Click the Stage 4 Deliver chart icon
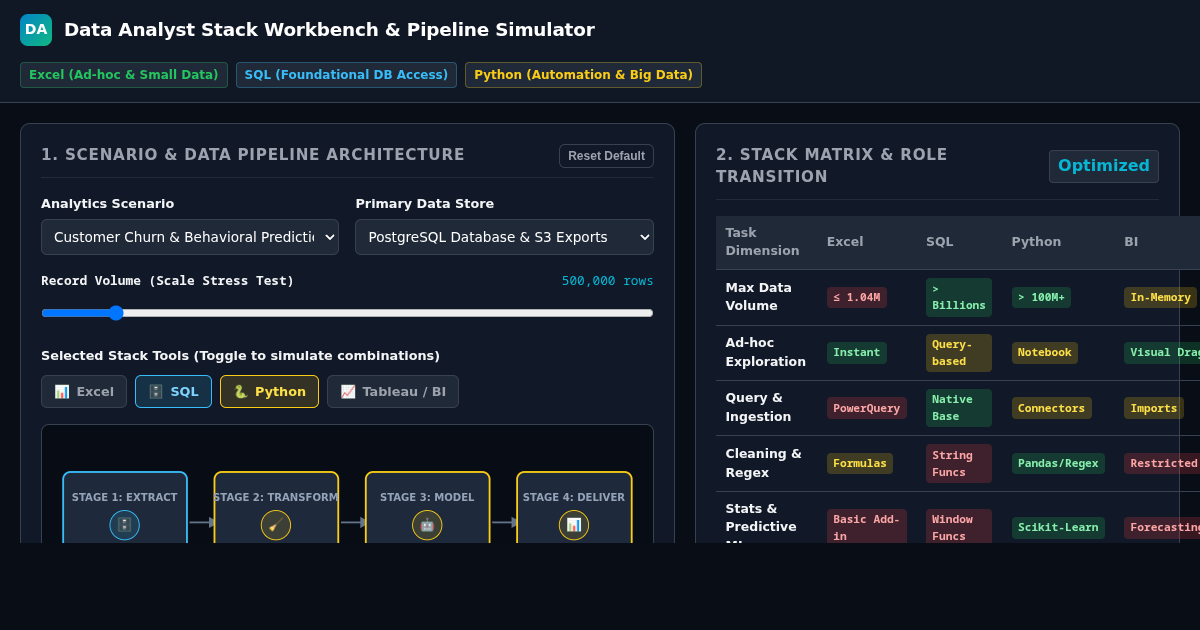 [574, 525]
